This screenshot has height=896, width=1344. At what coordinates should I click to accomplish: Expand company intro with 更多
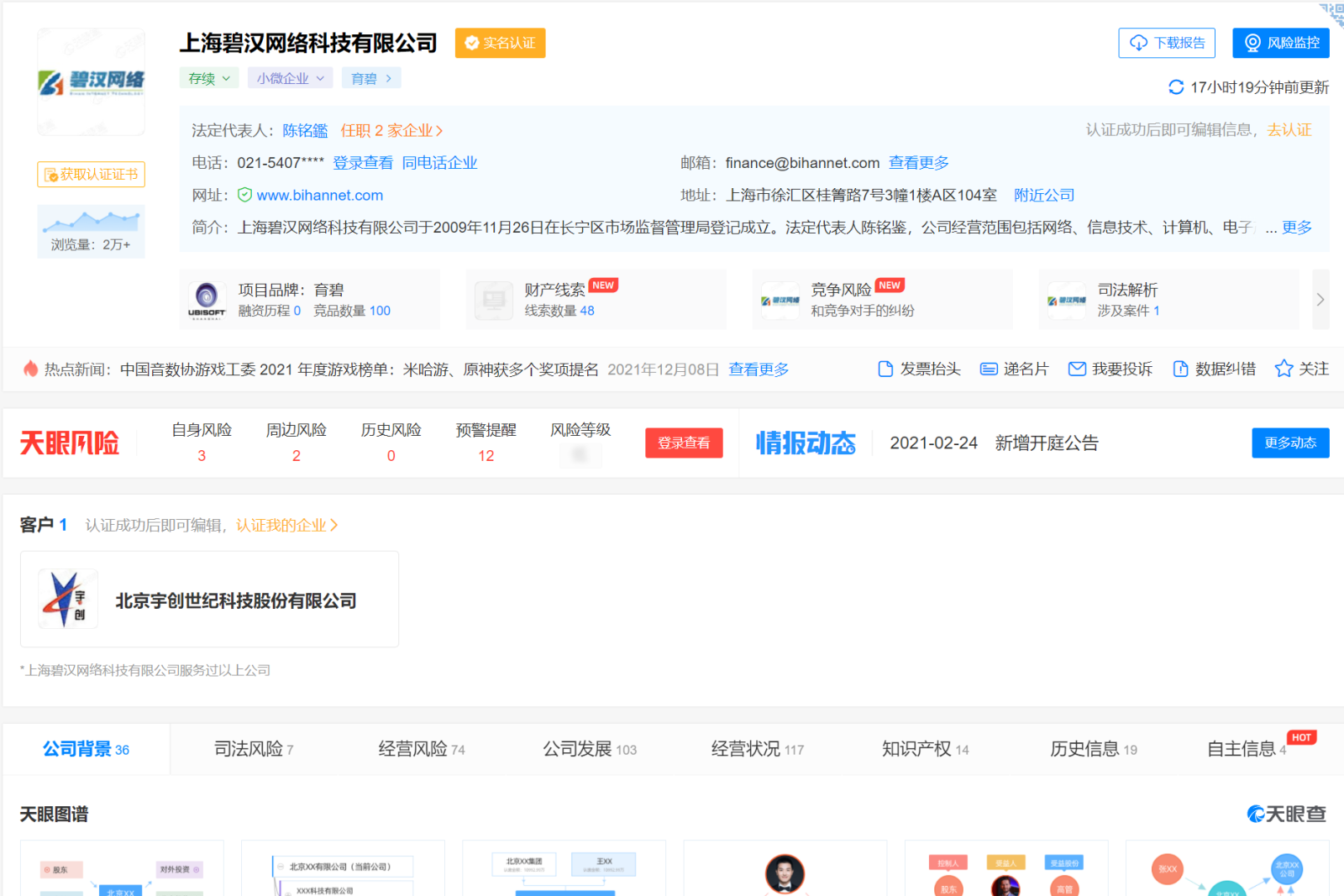(x=1297, y=228)
